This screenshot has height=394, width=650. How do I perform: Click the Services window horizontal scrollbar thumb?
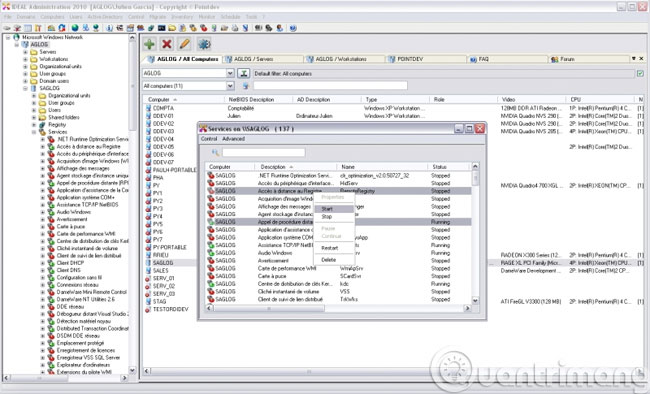[269, 308]
